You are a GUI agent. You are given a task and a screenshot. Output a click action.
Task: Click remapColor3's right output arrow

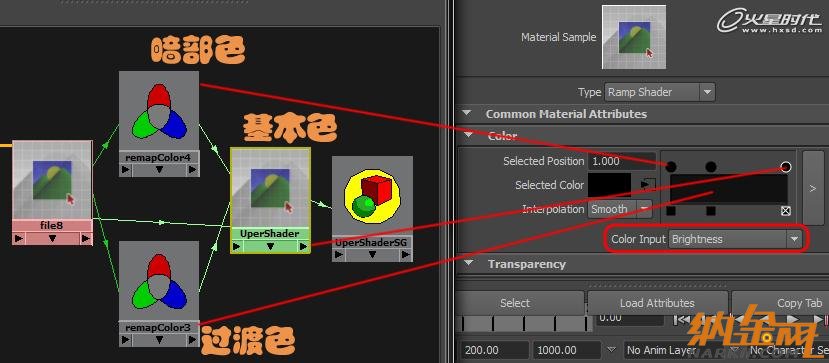pyautogui.click(x=192, y=340)
